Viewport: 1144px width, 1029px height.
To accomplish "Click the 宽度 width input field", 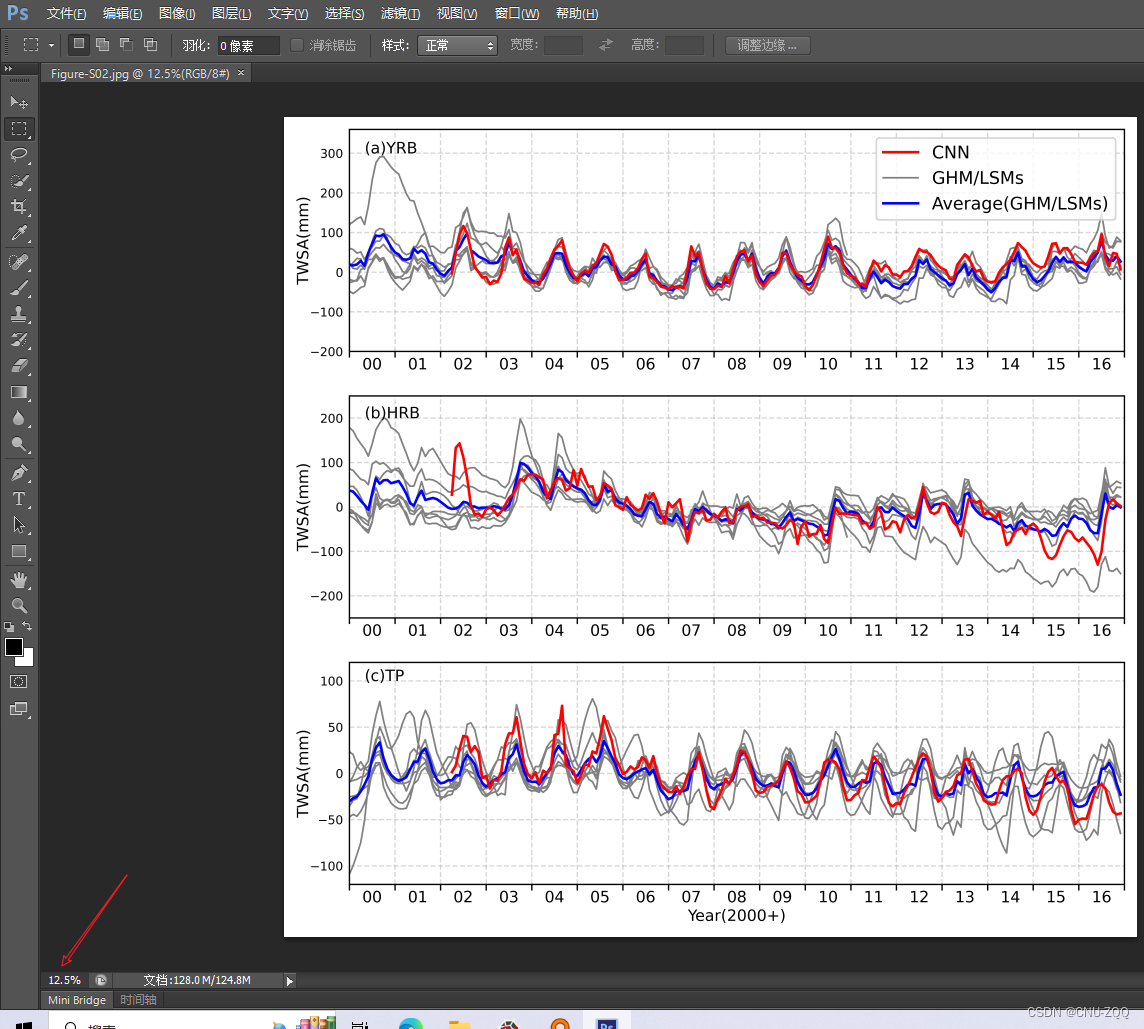I will (563, 45).
